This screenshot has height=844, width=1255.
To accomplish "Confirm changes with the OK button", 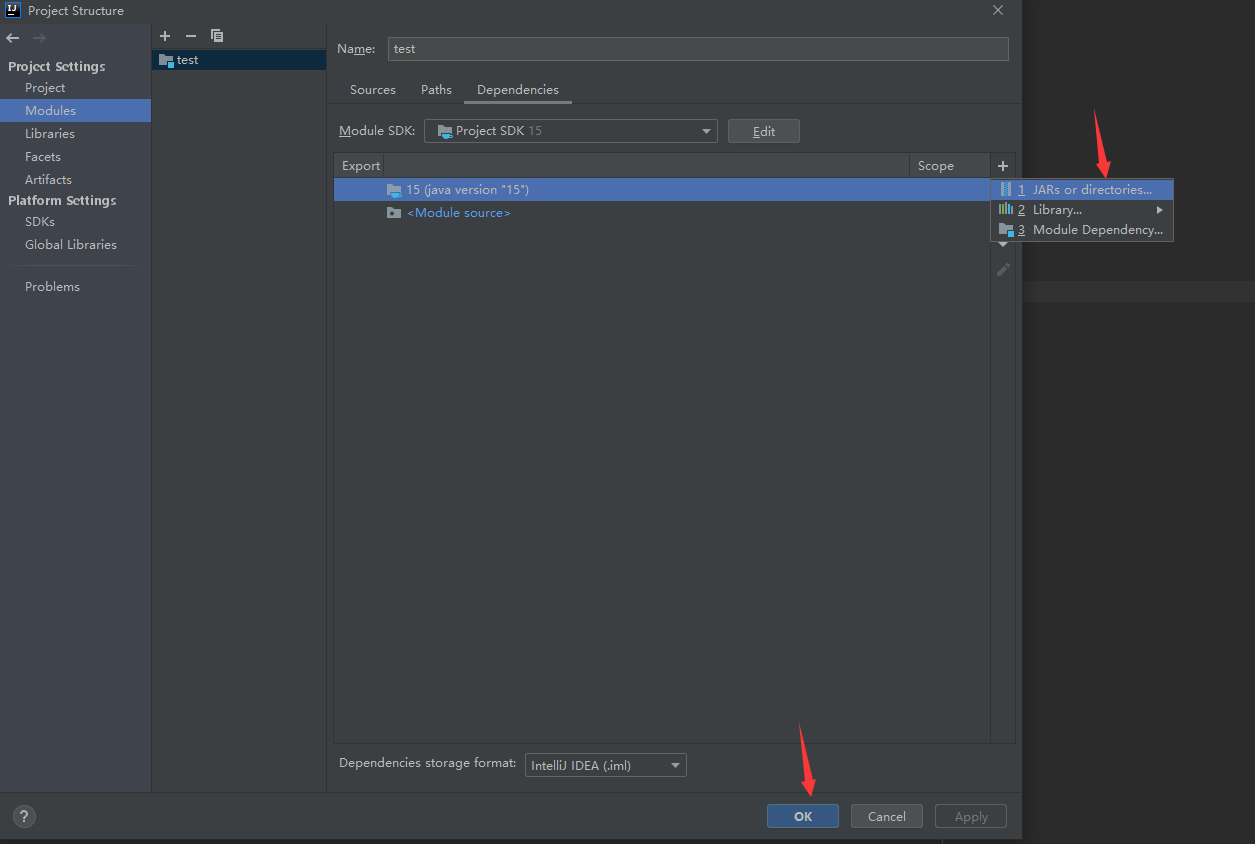I will point(802,816).
